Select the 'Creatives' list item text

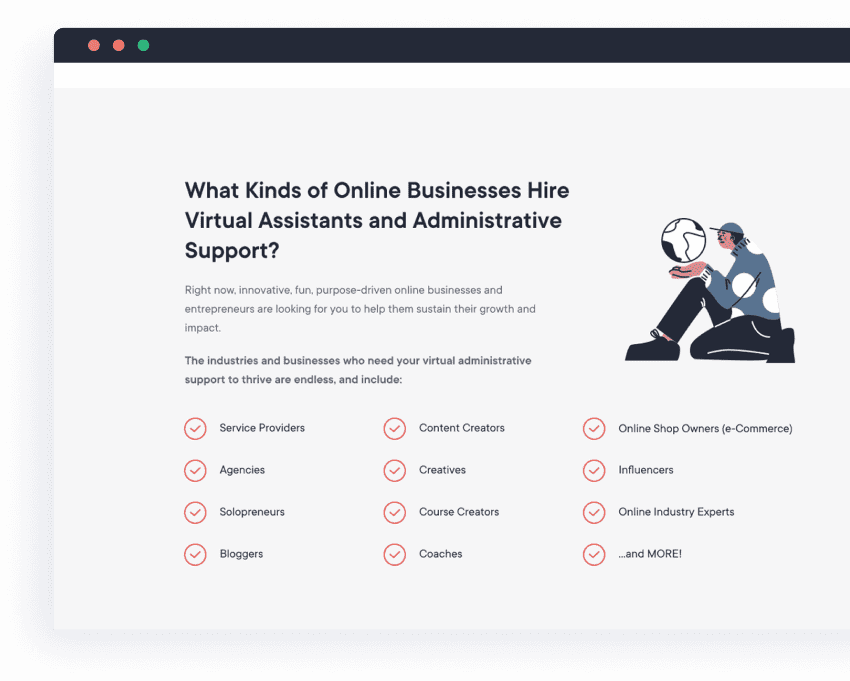pyautogui.click(x=442, y=470)
